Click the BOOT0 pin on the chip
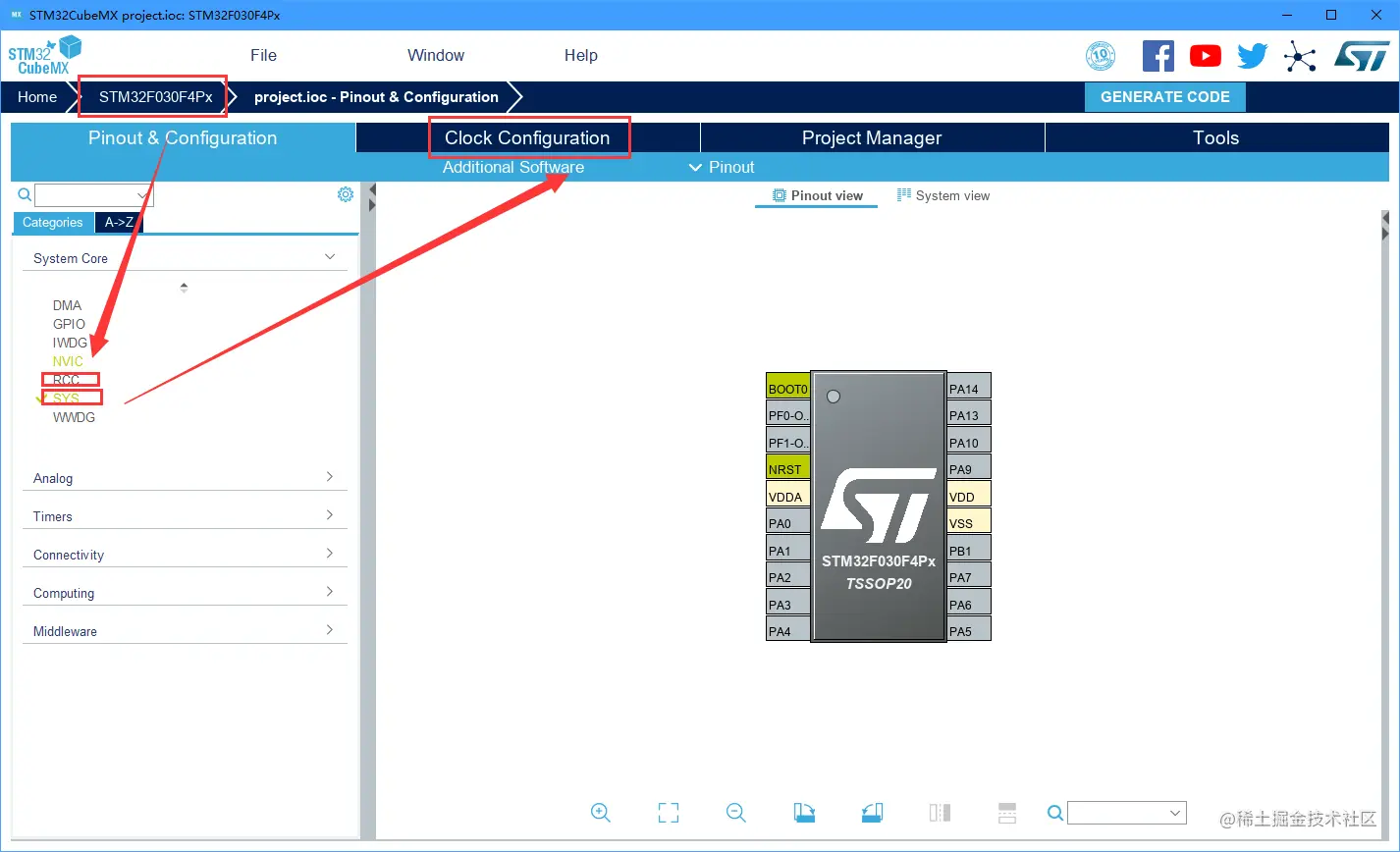 [x=788, y=386]
